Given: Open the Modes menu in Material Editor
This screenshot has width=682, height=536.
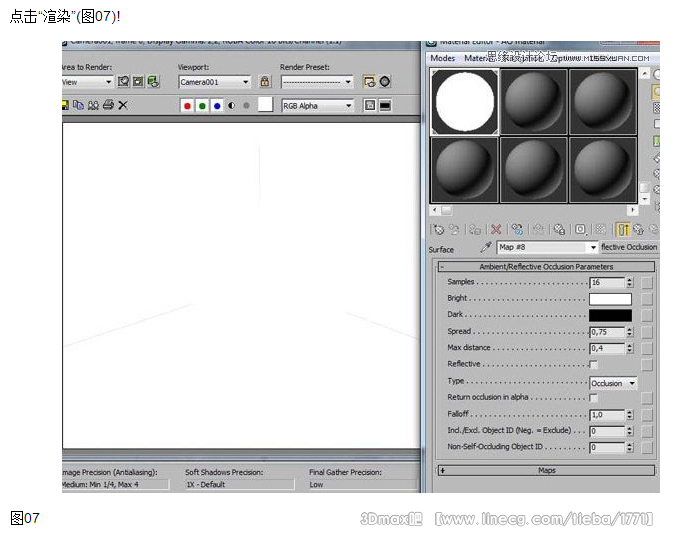Looking at the screenshot, I should tap(442, 58).
